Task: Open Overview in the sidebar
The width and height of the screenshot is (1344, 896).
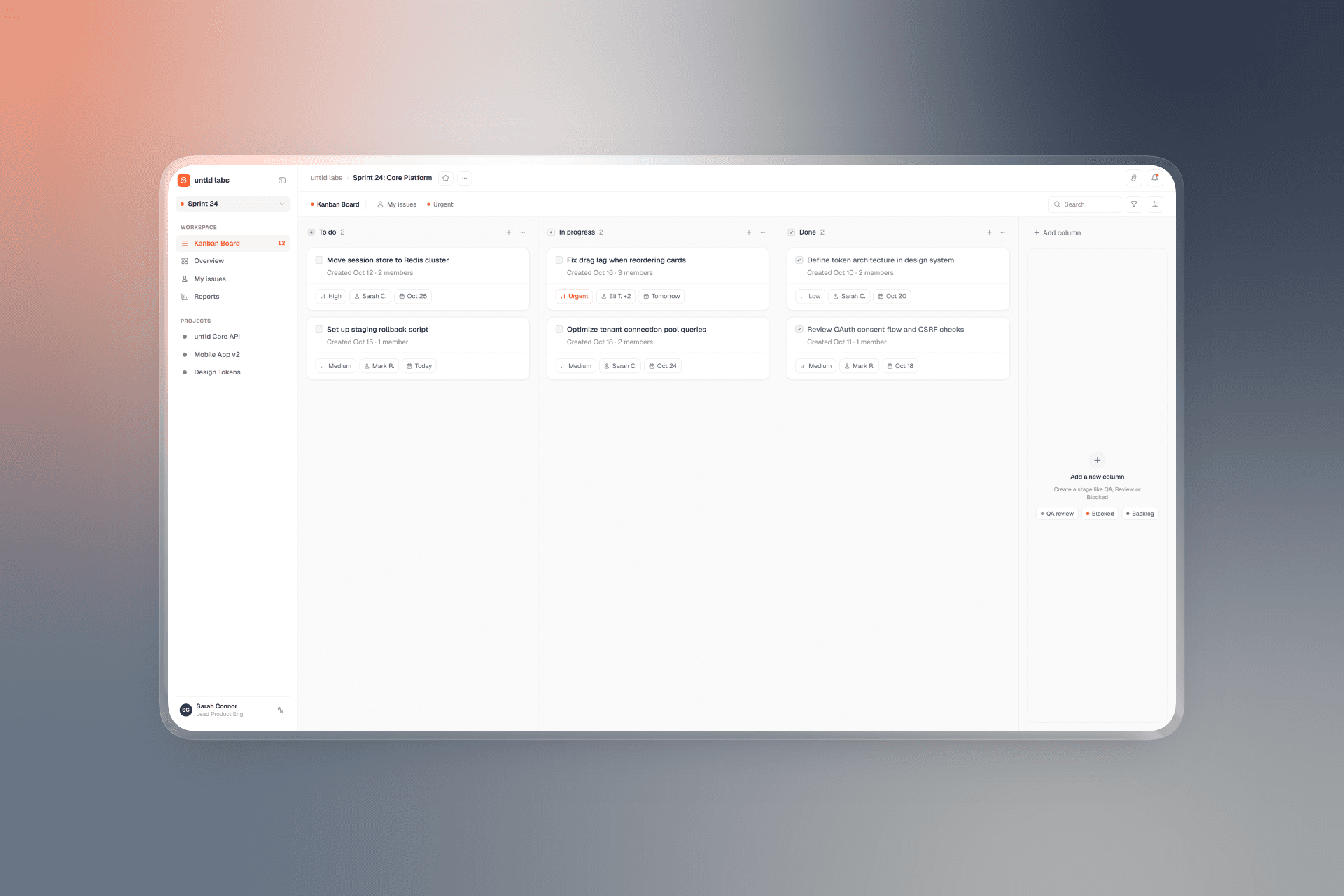Action: 233,261
